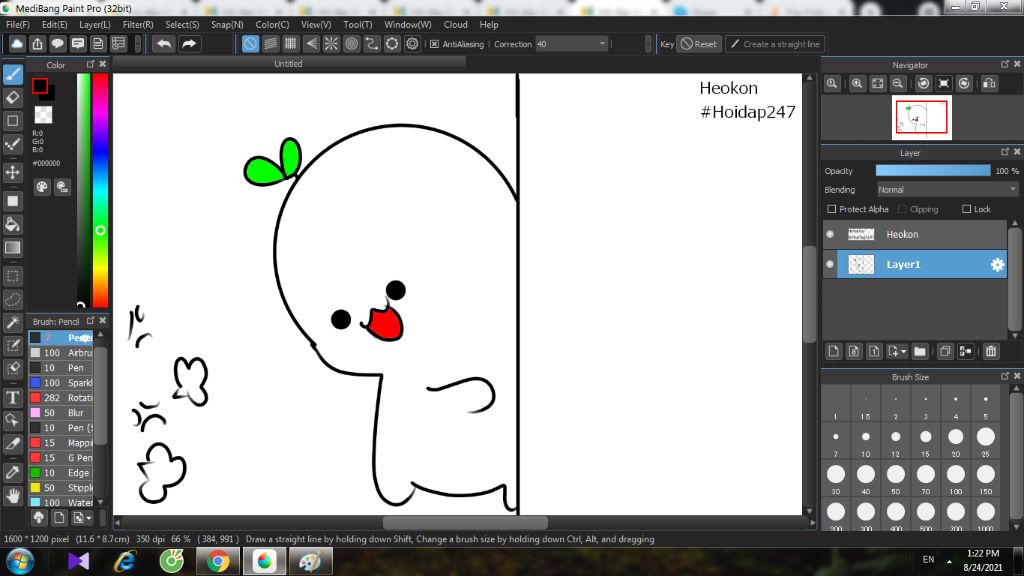1024x576 pixels.
Task: Open the Select menu
Action: click(182, 24)
